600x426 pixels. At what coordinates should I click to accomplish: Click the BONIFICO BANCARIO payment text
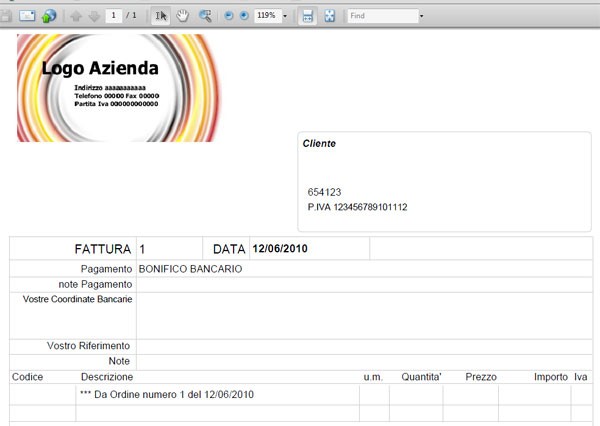click(190, 269)
